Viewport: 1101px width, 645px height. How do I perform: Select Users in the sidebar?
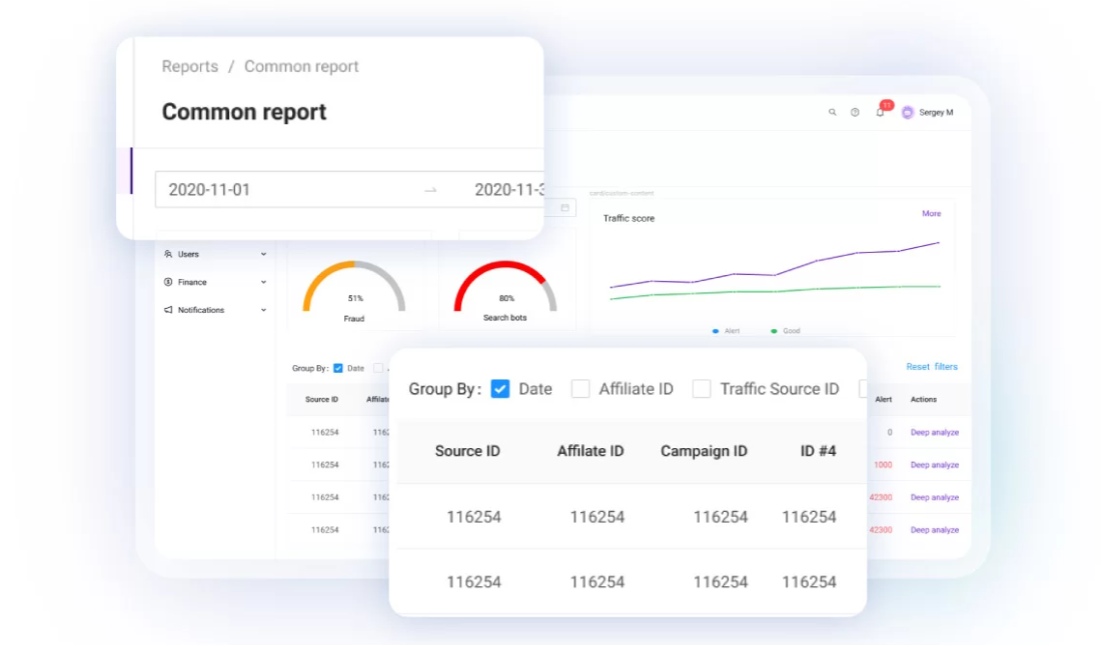[x=188, y=254]
